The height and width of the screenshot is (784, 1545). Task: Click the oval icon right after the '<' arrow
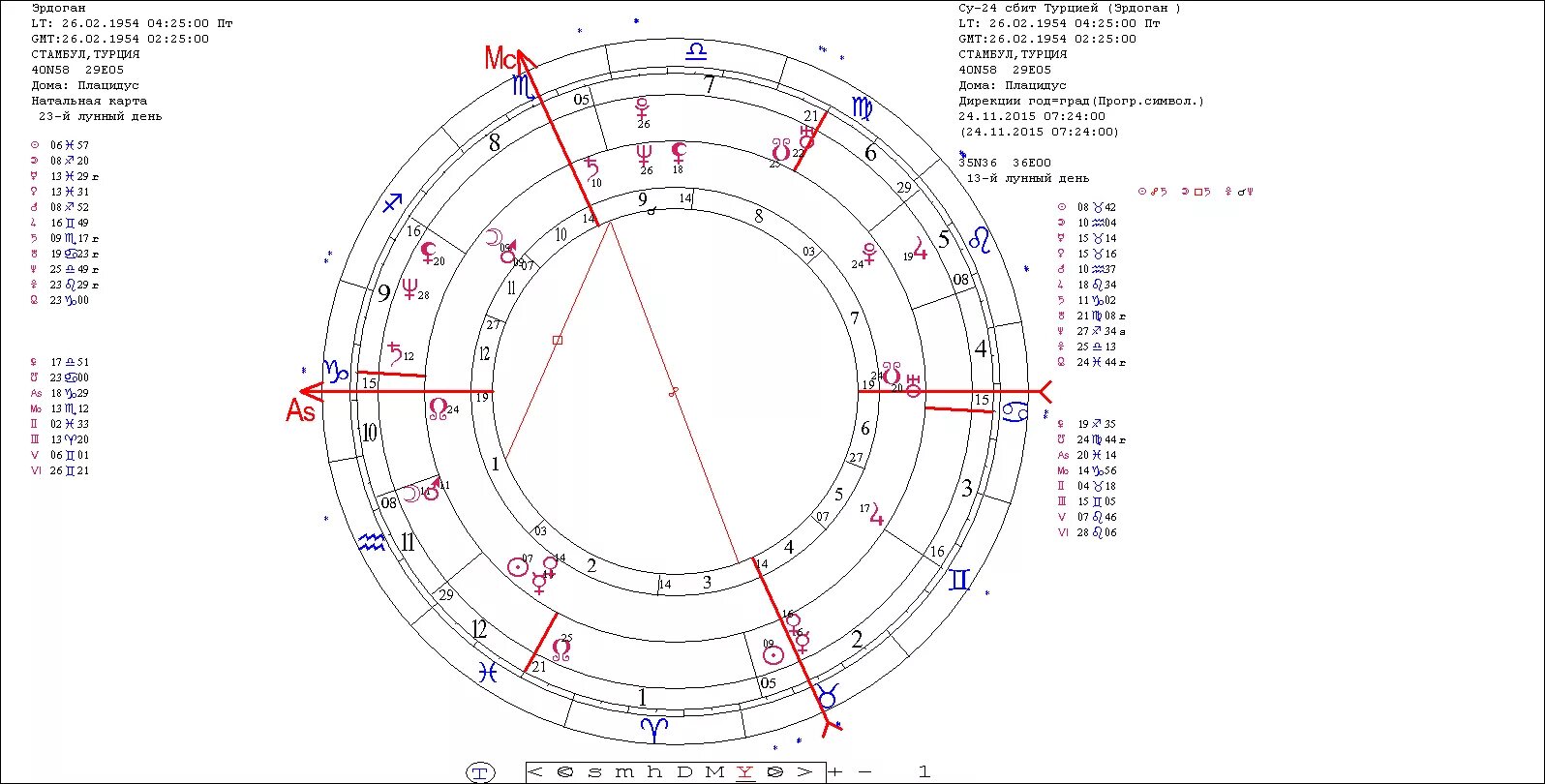coord(565,771)
